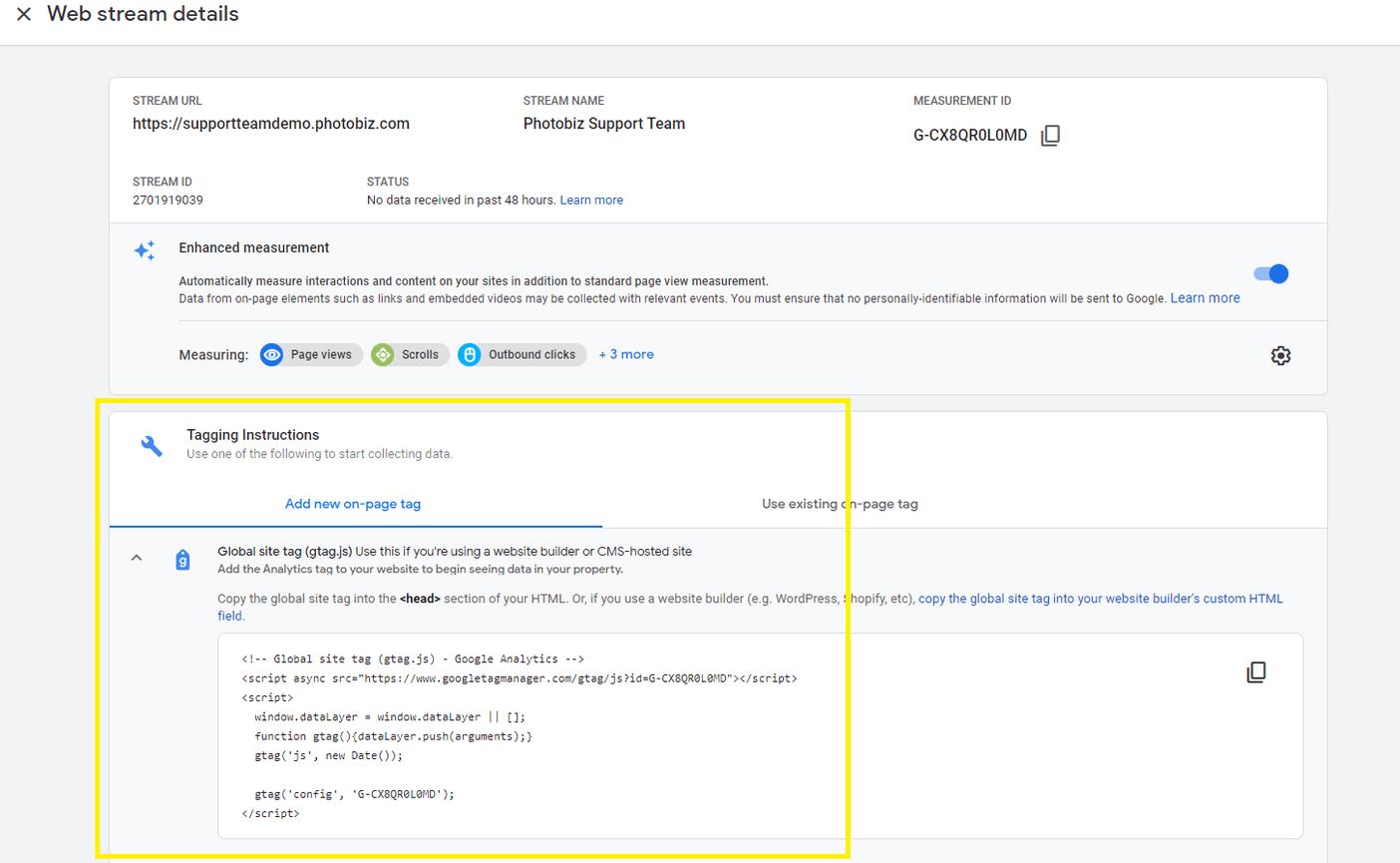Viewport: 1400px width, 863px height.
Task: Open Learn more about stream status
Action: 590,200
